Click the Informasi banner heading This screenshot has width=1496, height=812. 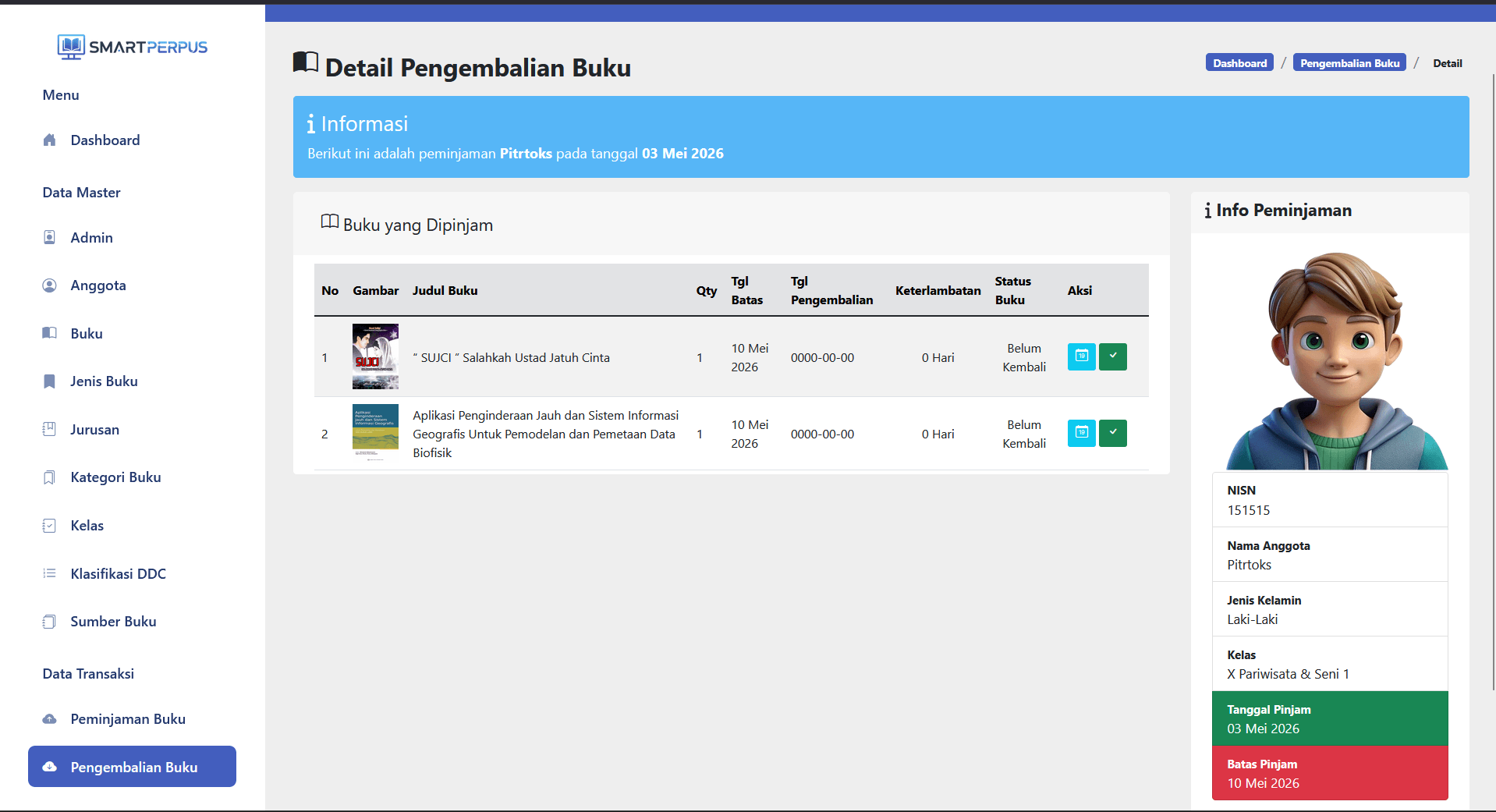point(357,124)
